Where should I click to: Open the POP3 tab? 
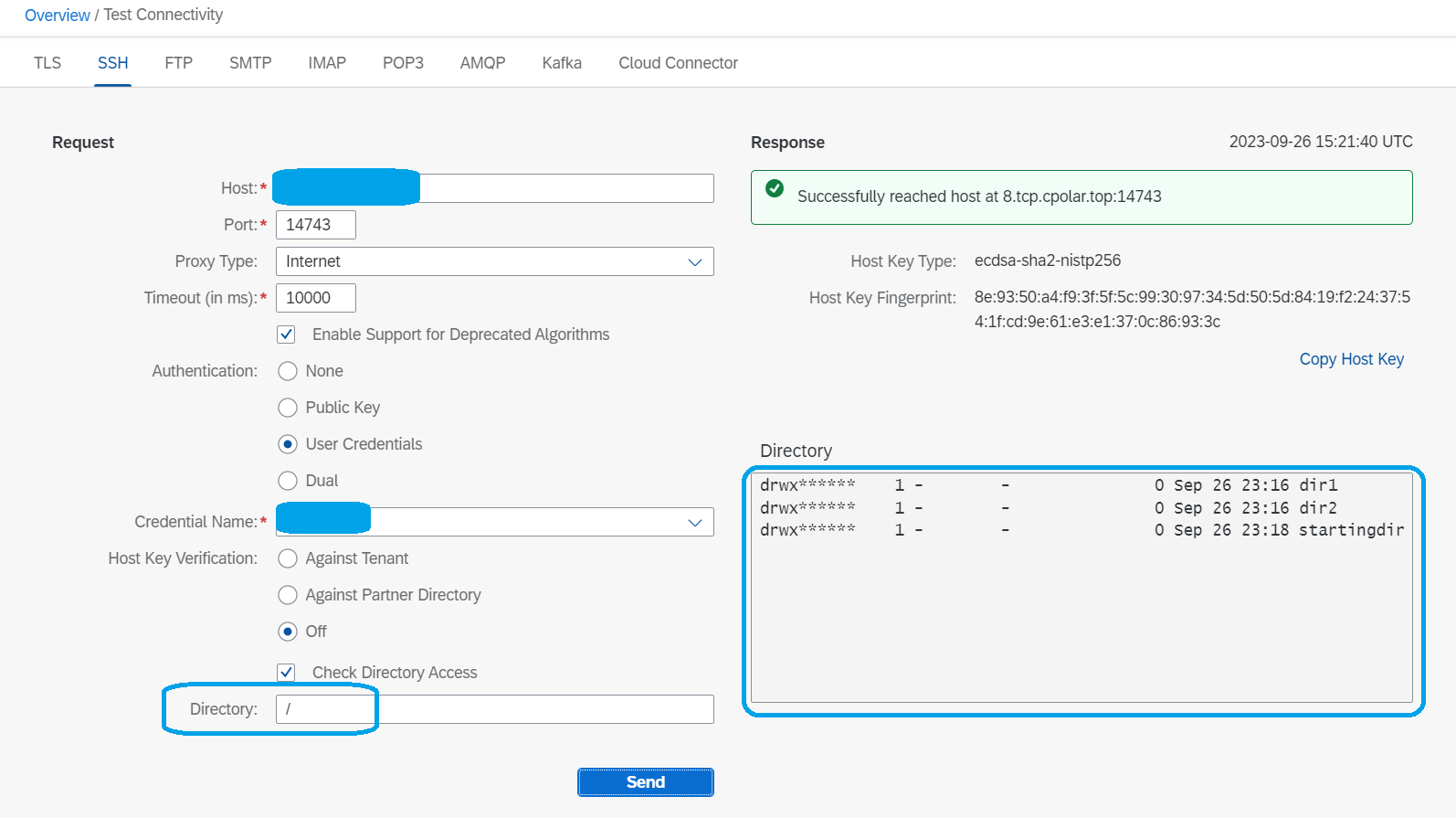(x=403, y=63)
